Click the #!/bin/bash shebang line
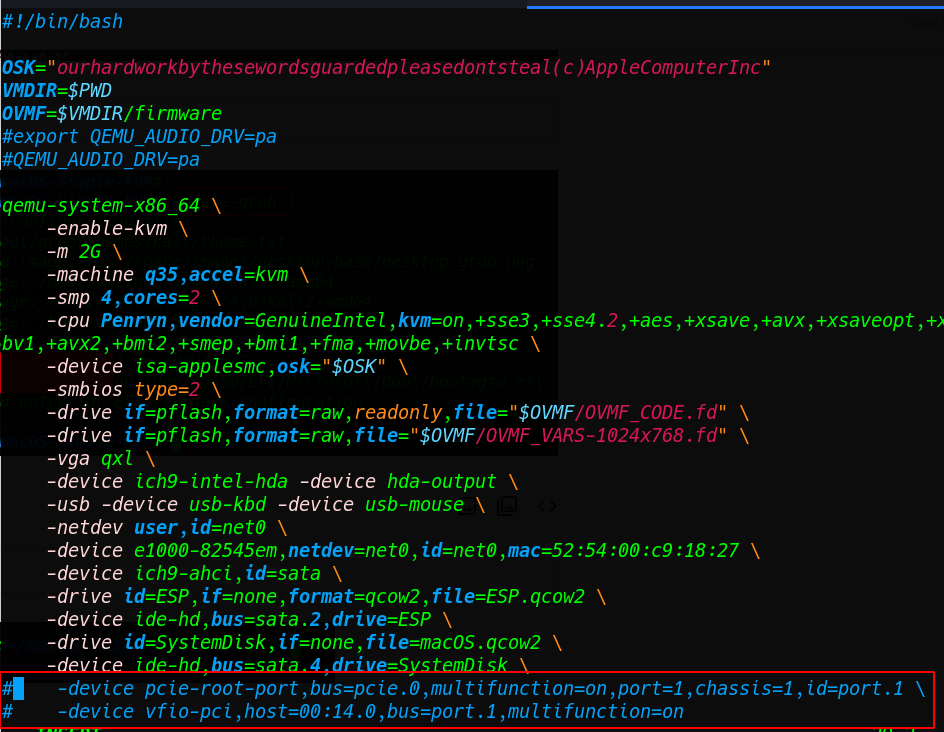 tap(63, 21)
